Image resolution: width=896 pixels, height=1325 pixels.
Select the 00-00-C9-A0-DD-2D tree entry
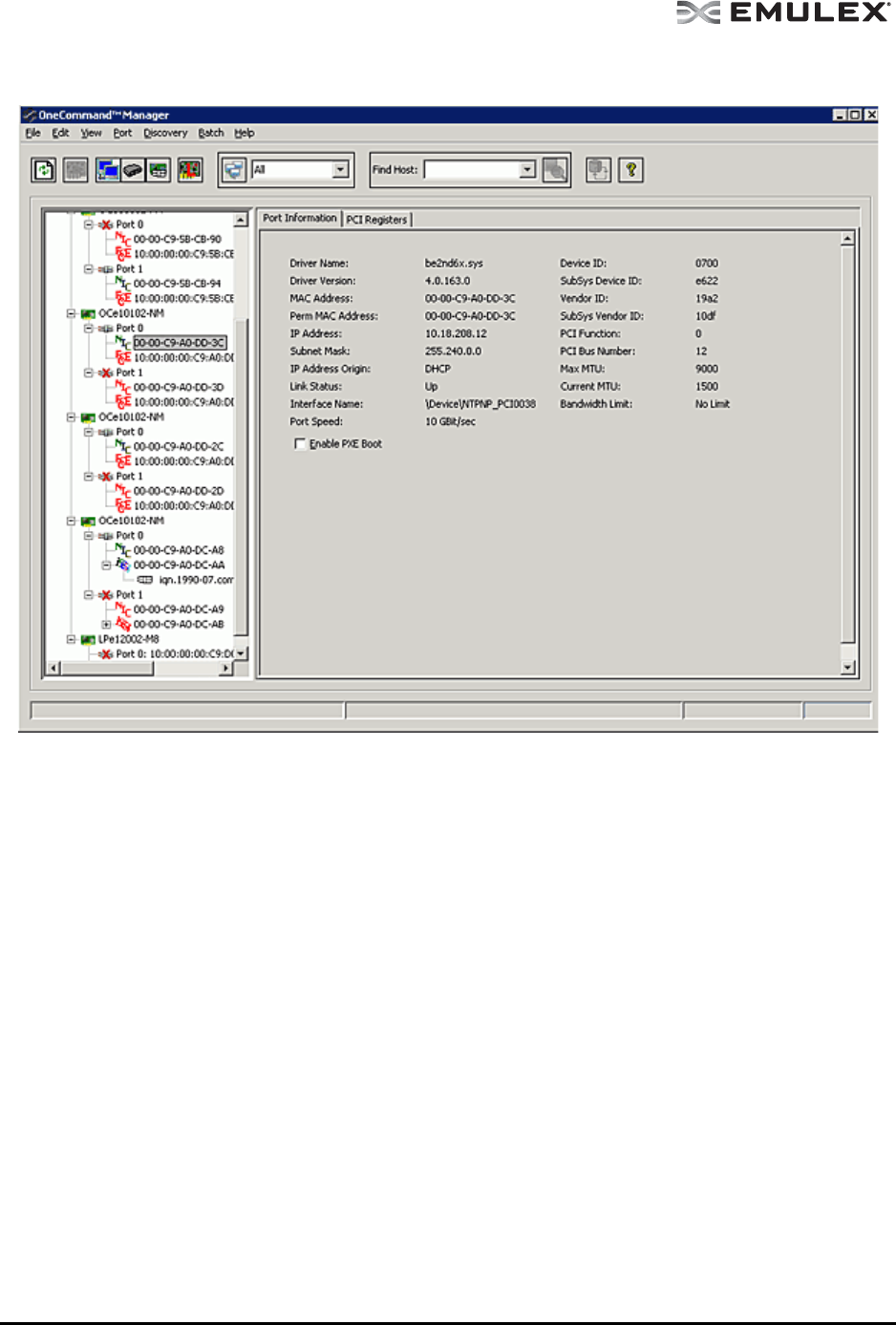point(179,490)
